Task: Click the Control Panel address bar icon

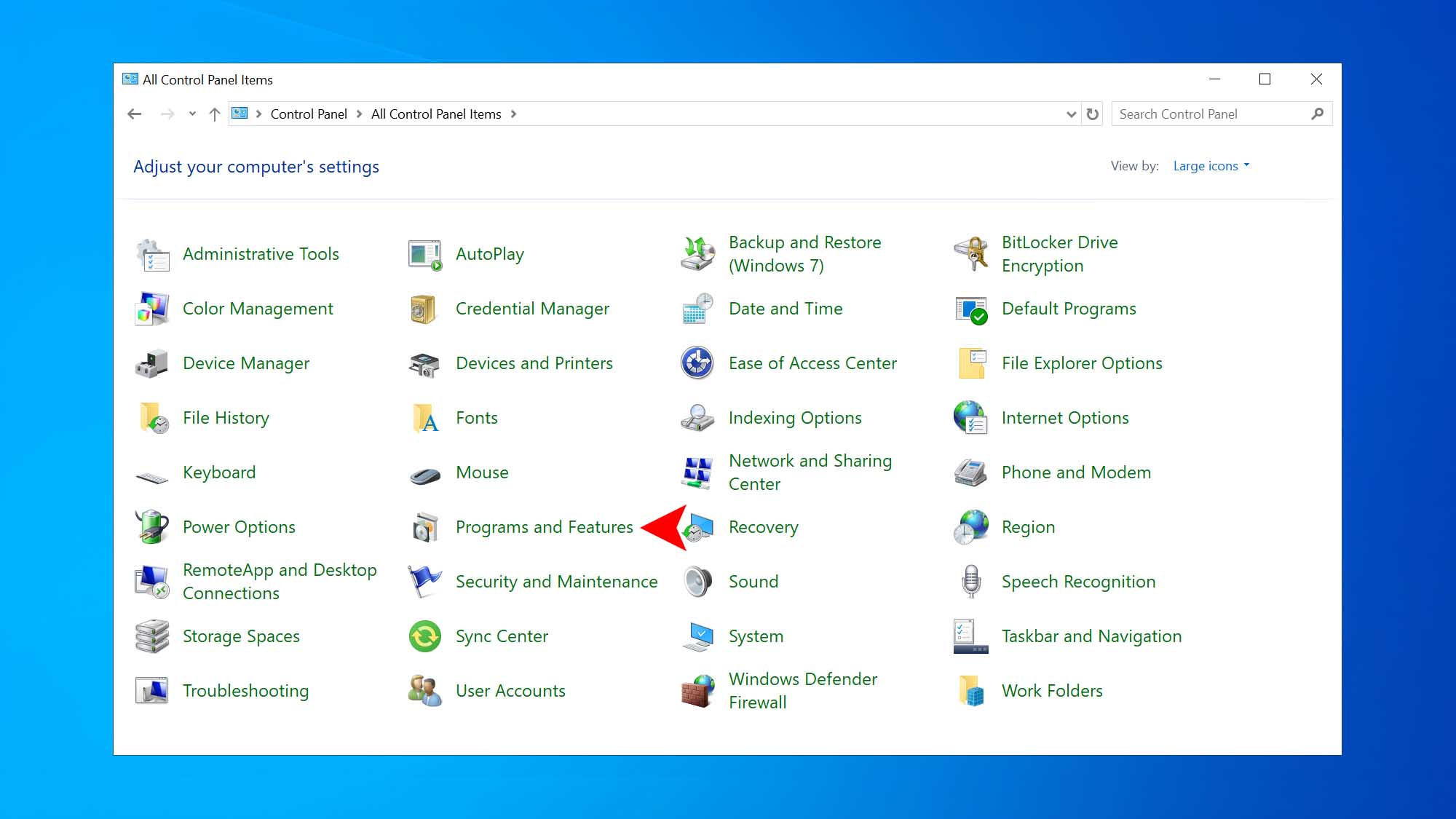Action: click(240, 114)
